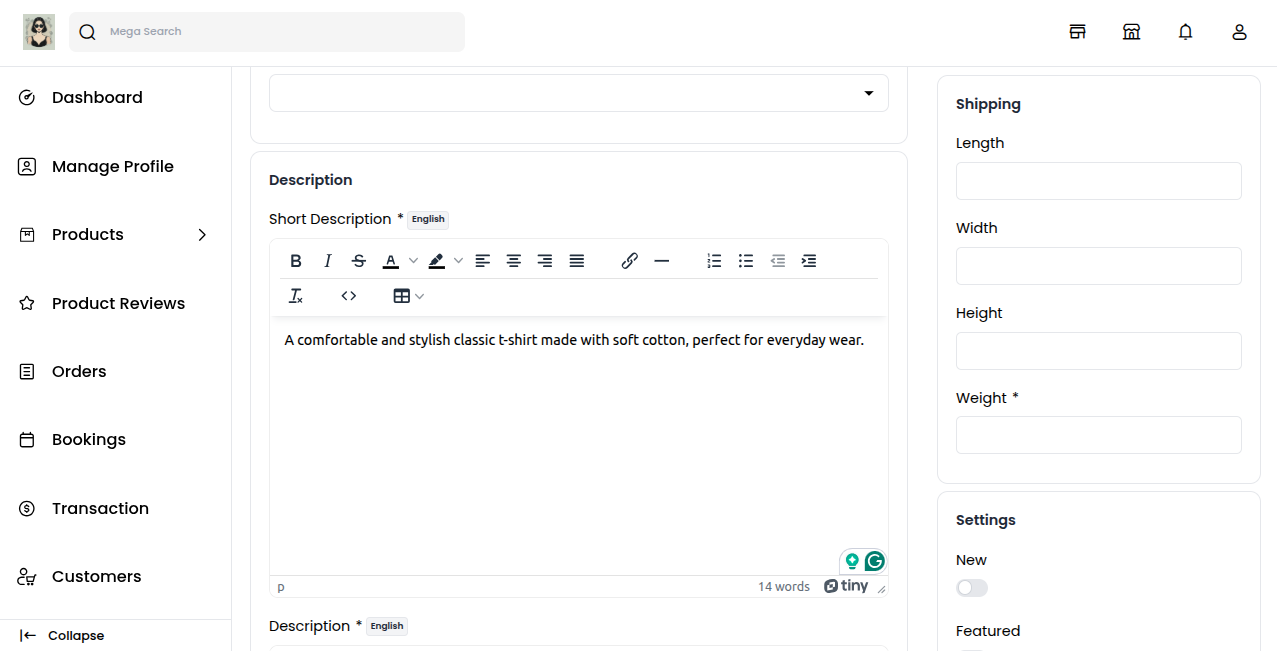Go to Orders in the sidebar
1277x651 pixels.
(x=79, y=372)
